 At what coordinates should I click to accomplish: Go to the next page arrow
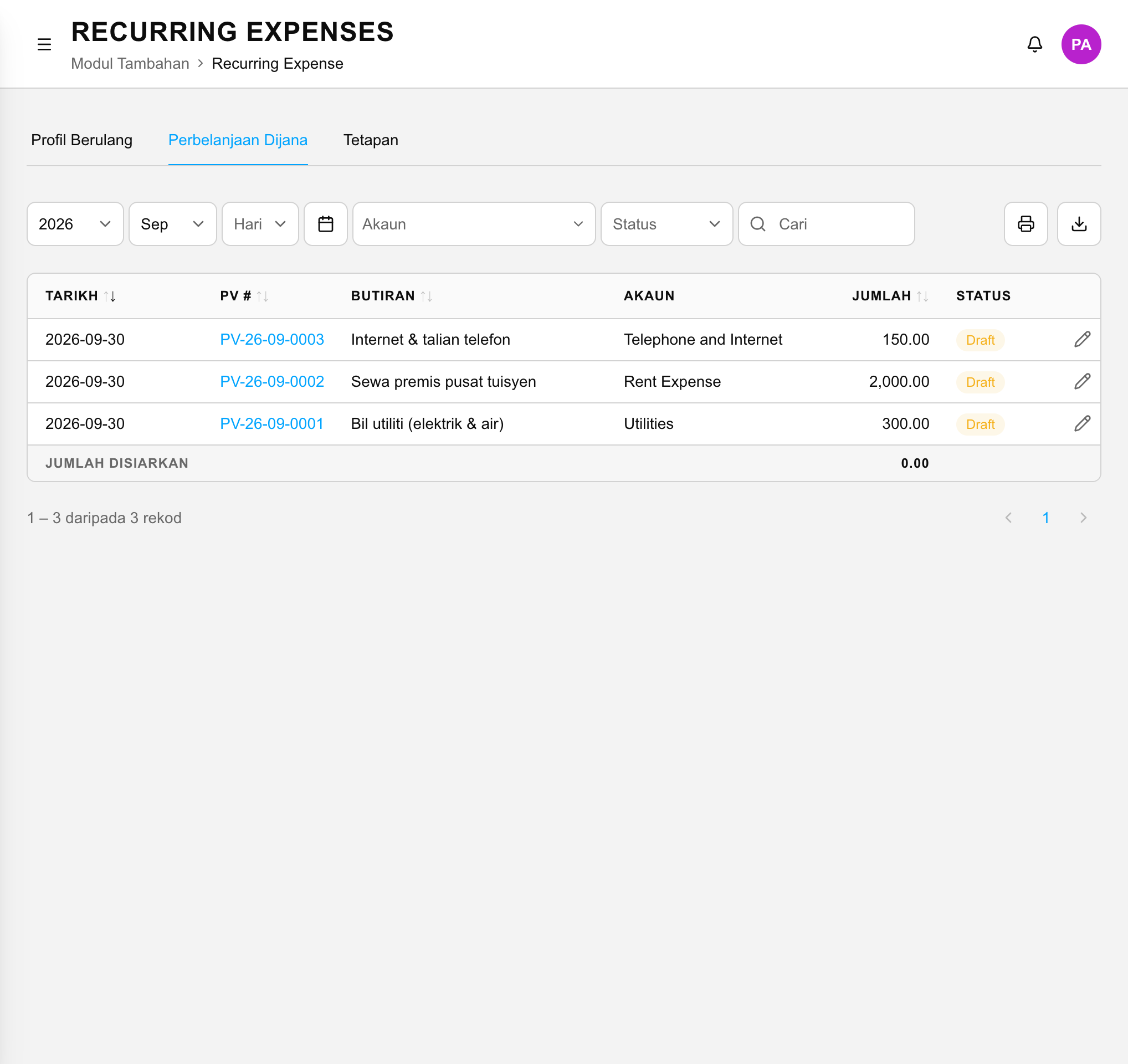click(1083, 518)
